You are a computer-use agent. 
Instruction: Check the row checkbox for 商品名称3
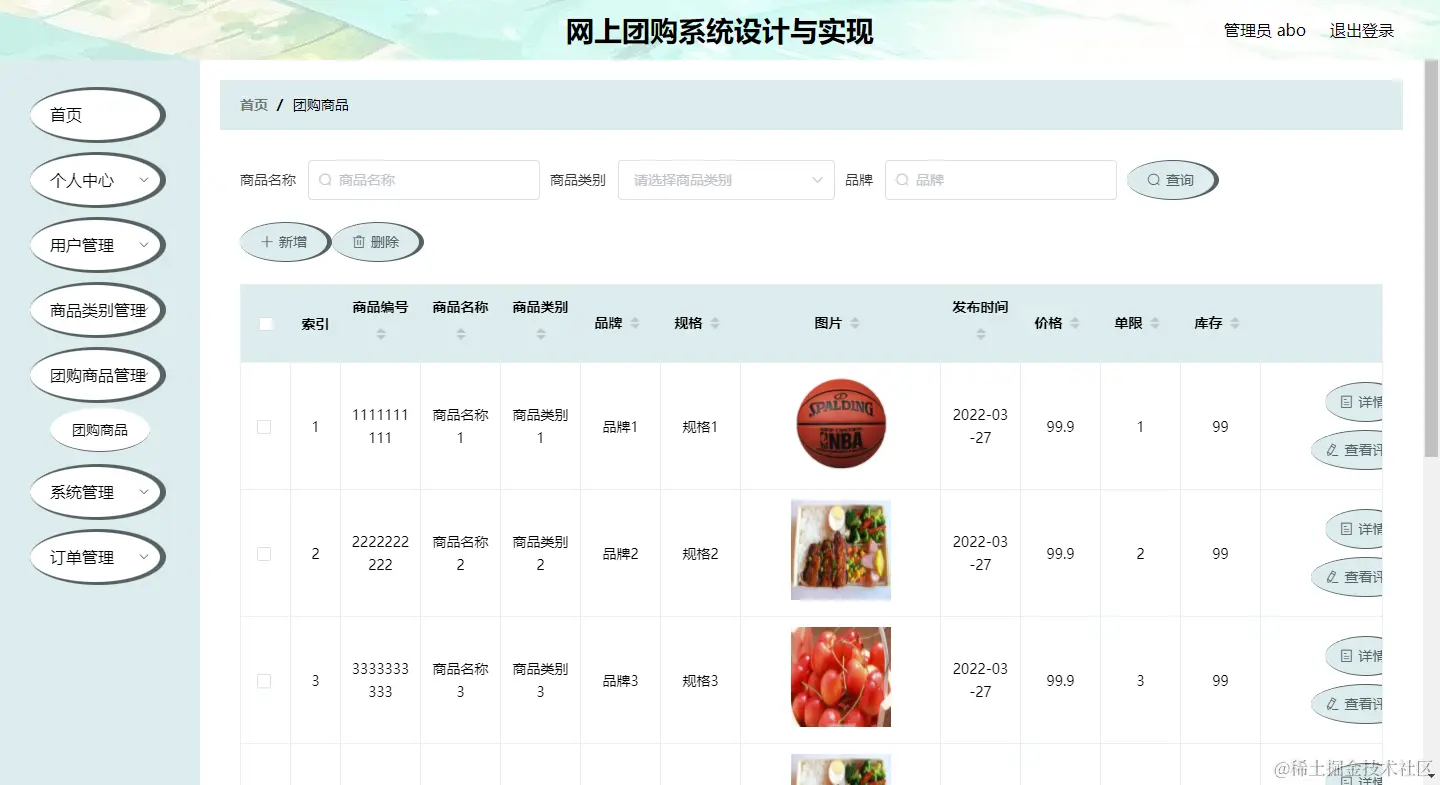(x=265, y=680)
